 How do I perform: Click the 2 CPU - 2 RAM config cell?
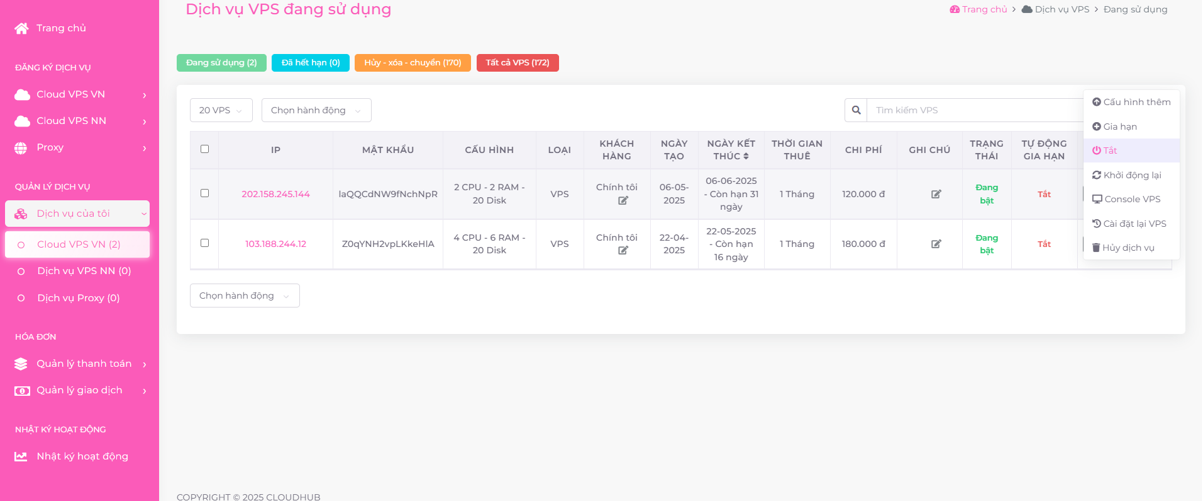click(x=489, y=194)
